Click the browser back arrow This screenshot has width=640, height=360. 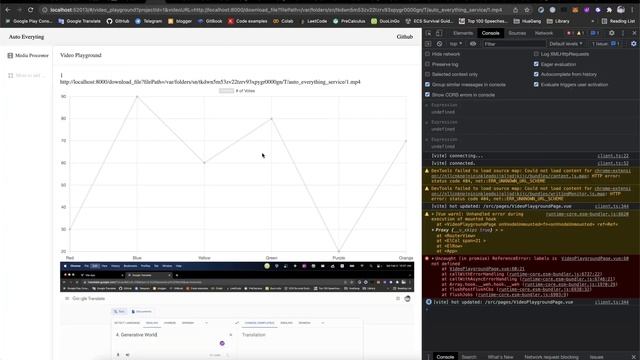pyautogui.click(x=8, y=9)
